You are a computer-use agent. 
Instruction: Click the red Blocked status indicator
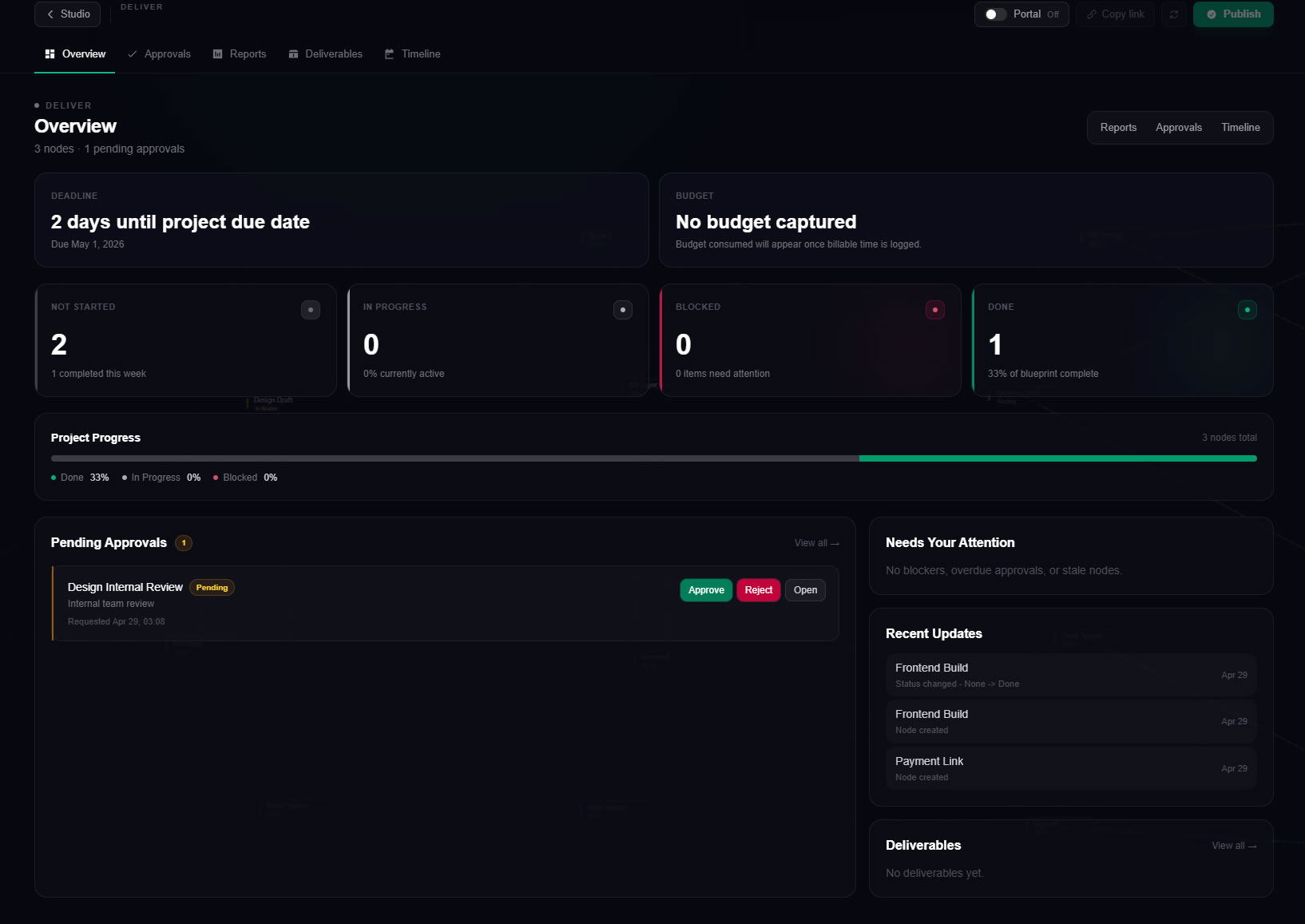coord(935,309)
